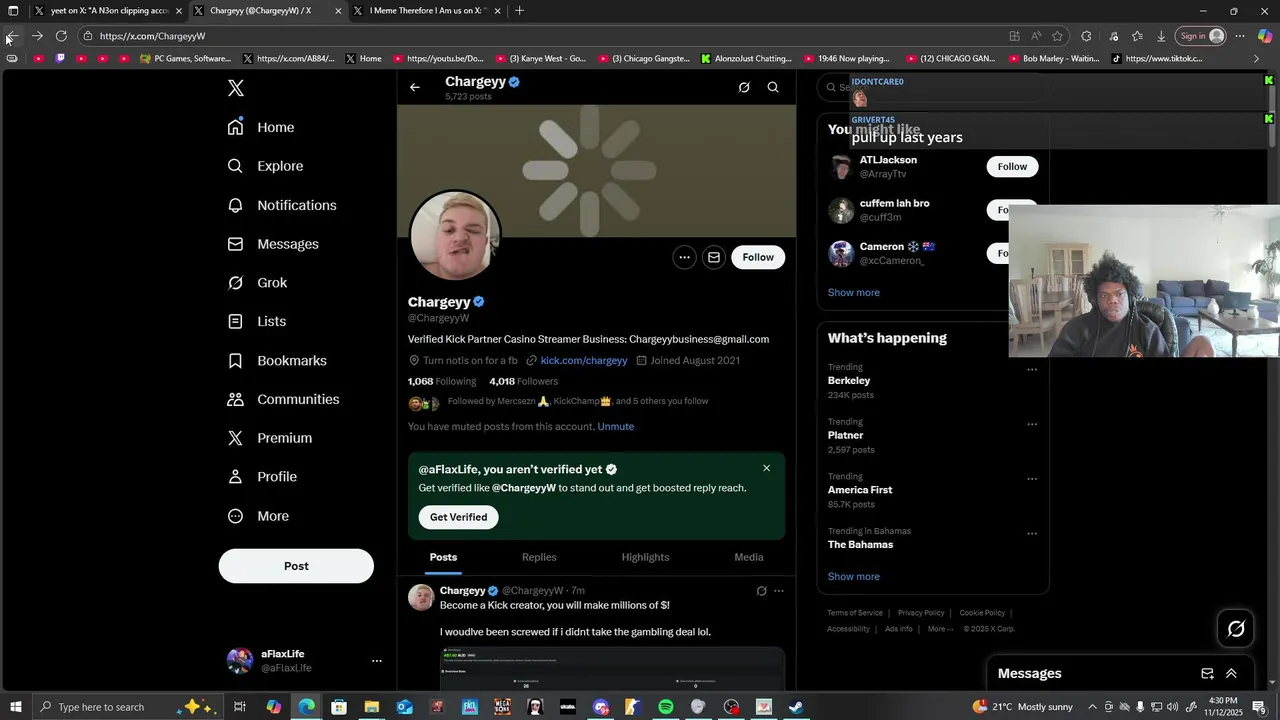The image size is (1280, 720).
Task: Expand the Messages drawer
Action: 1231,674
